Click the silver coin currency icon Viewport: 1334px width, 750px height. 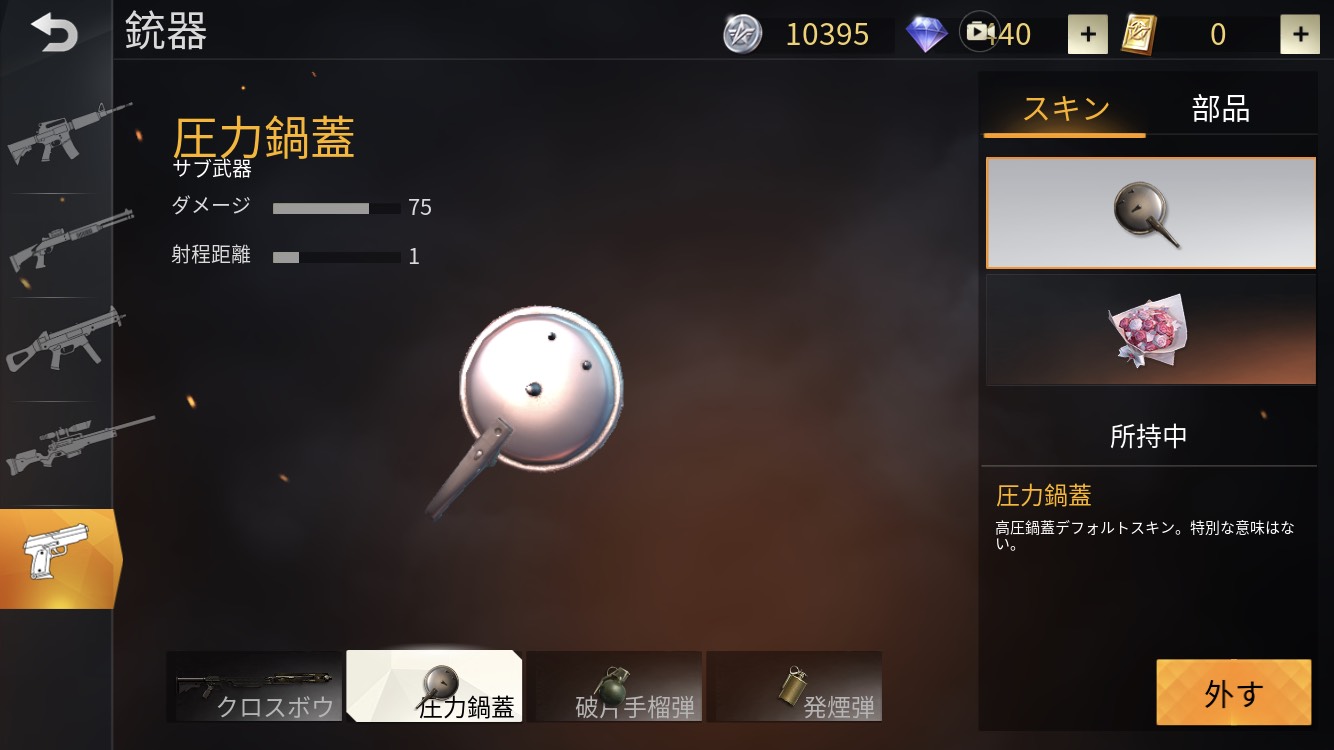click(x=743, y=34)
